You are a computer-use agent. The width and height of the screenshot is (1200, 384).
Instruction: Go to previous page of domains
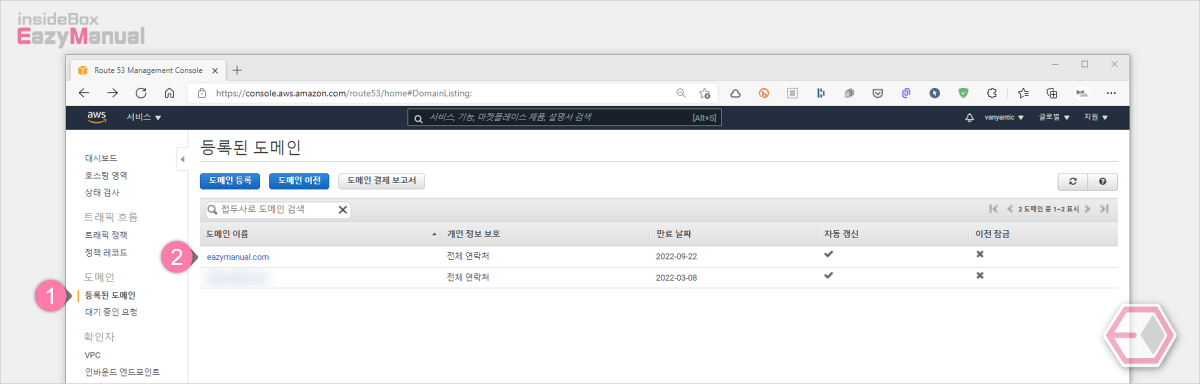click(x=1009, y=208)
